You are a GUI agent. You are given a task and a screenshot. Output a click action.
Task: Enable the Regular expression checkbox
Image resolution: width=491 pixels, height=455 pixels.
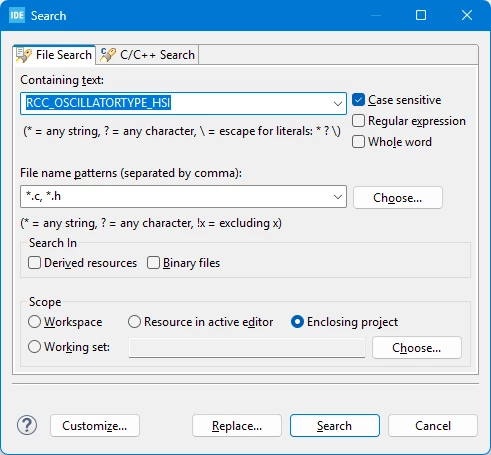coord(358,121)
